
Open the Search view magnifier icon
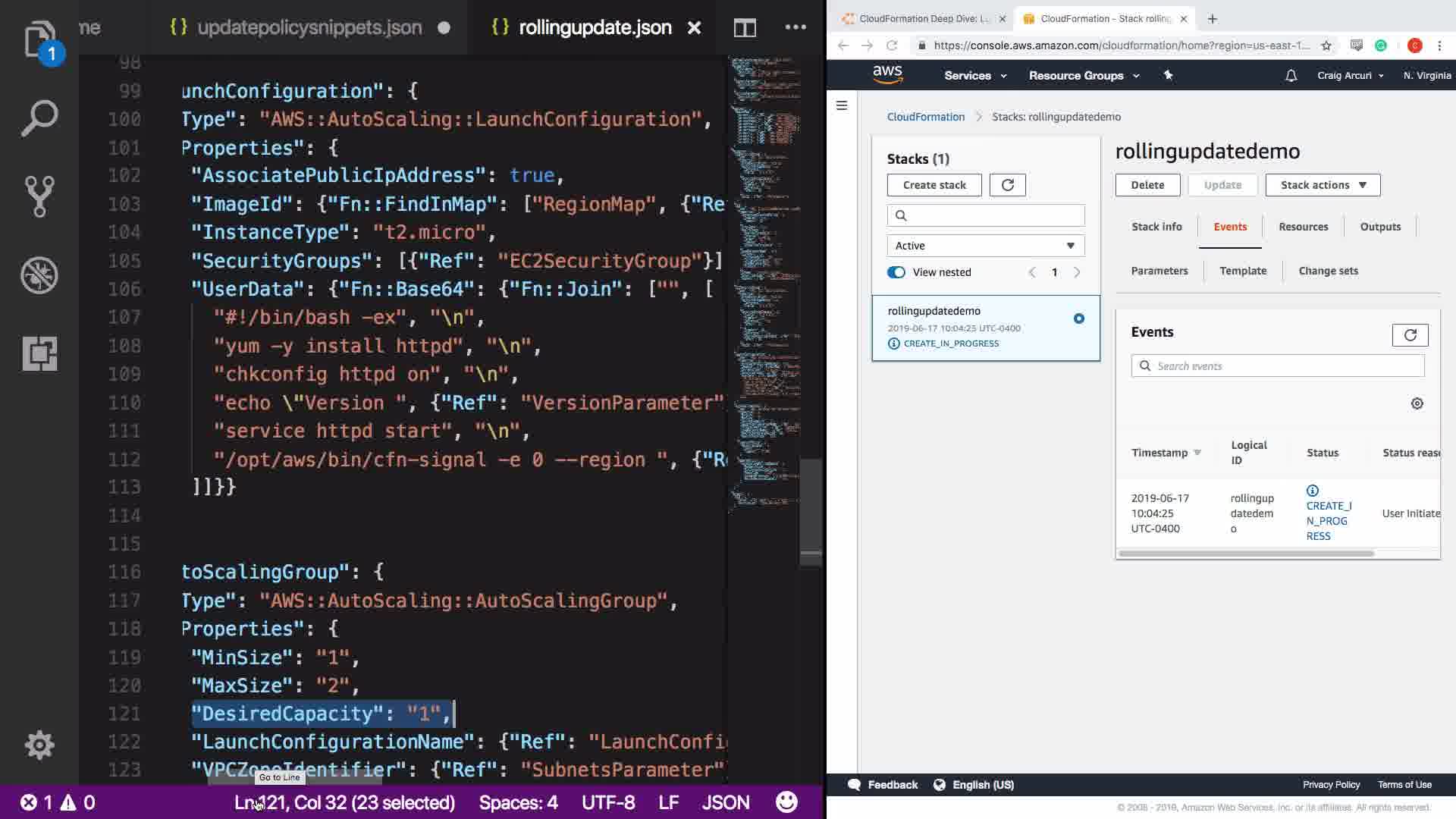[39, 118]
